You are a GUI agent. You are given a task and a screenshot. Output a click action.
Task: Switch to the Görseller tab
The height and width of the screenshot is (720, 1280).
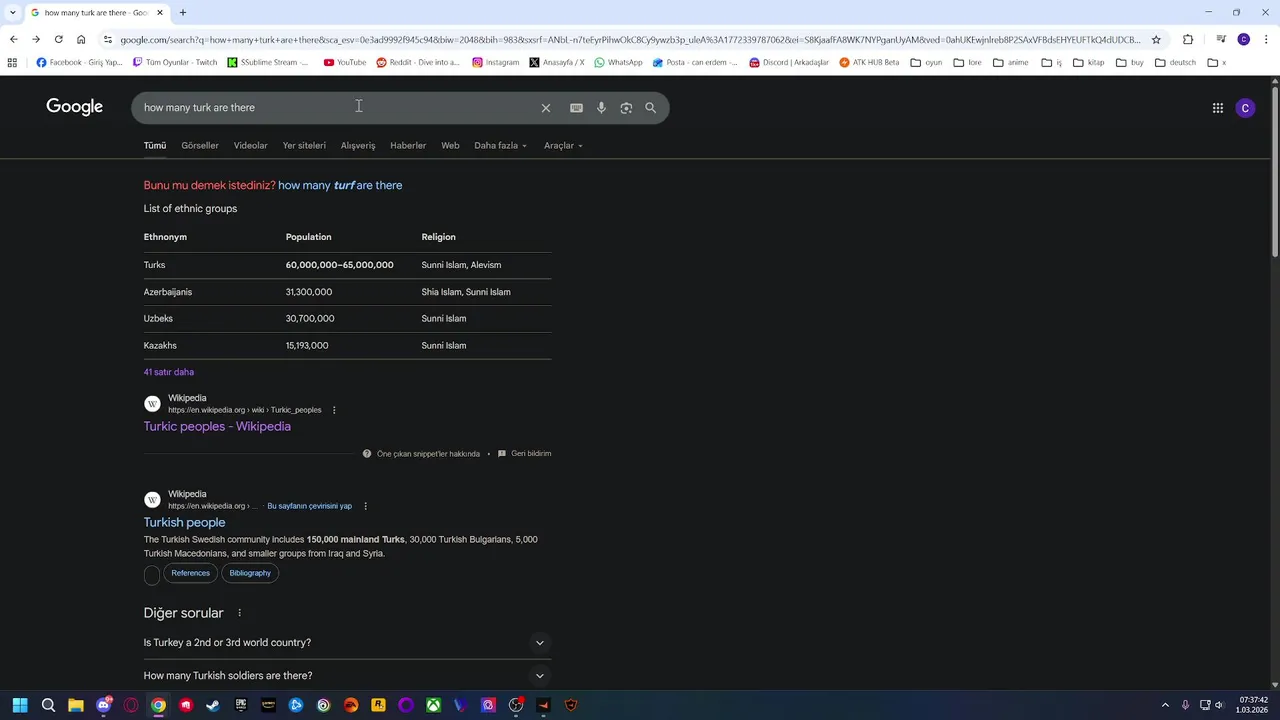tap(200, 146)
